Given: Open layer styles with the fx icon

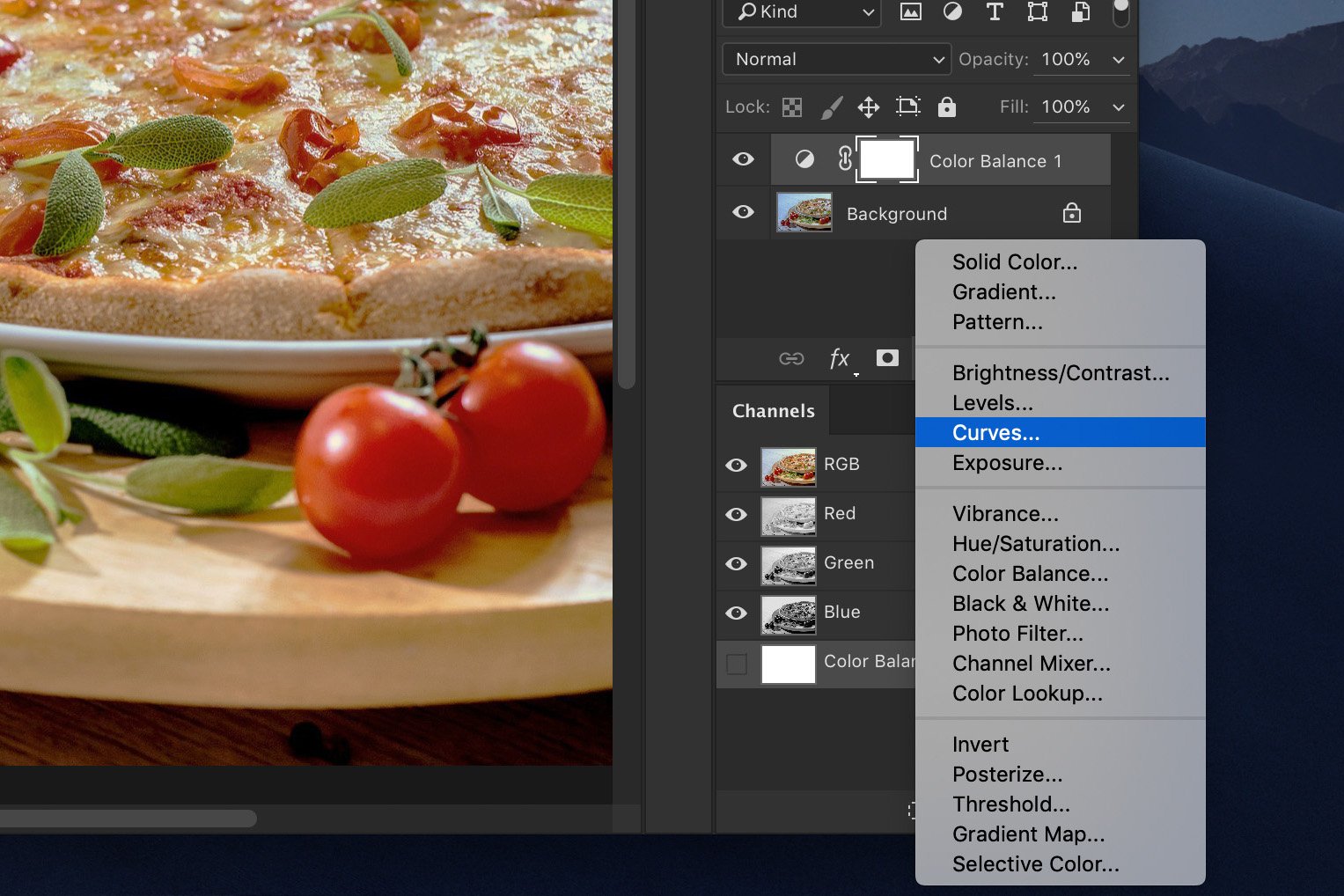Looking at the screenshot, I should pyautogui.click(x=839, y=358).
